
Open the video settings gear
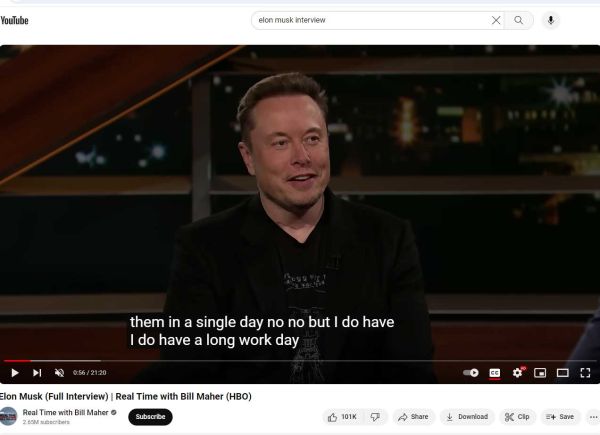(x=517, y=373)
